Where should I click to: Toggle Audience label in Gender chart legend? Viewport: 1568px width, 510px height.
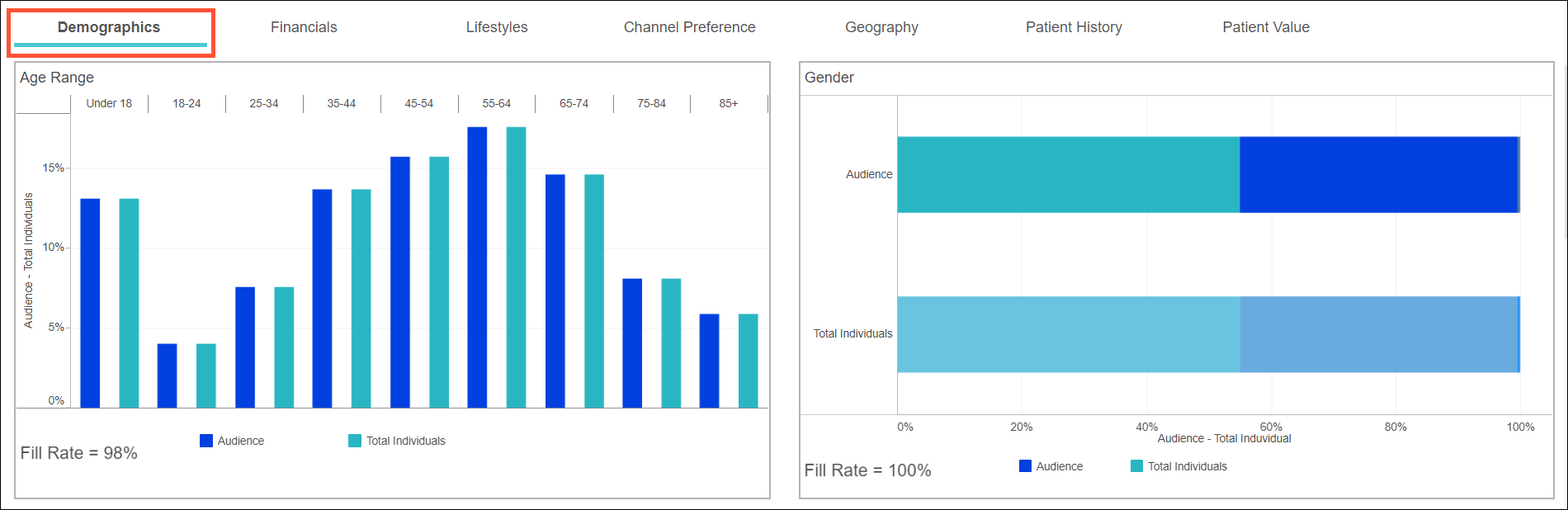click(x=1059, y=467)
